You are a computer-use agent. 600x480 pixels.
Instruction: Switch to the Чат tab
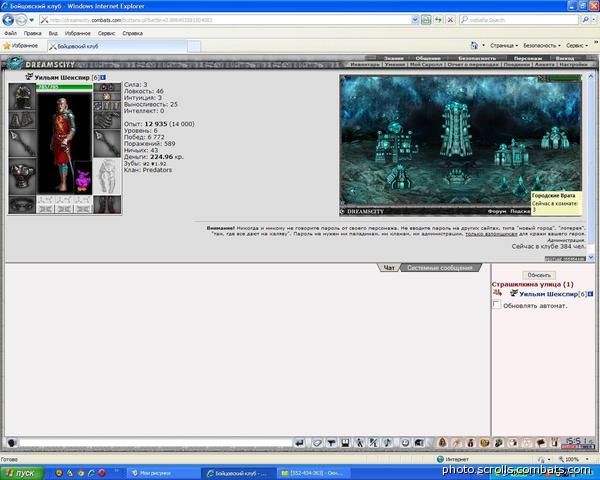389,268
